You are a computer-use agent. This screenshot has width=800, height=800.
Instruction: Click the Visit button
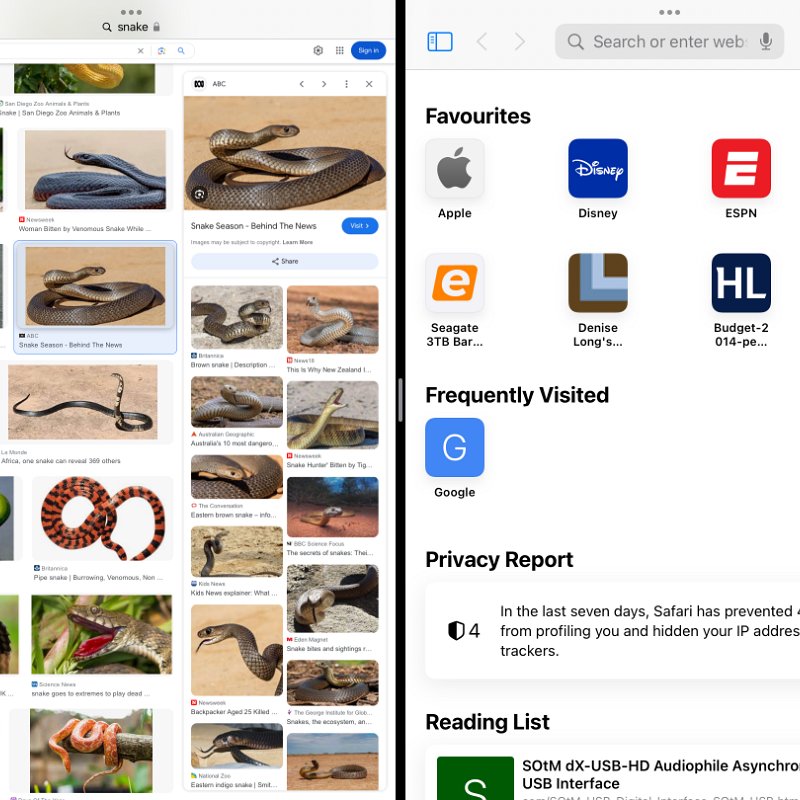coord(360,226)
